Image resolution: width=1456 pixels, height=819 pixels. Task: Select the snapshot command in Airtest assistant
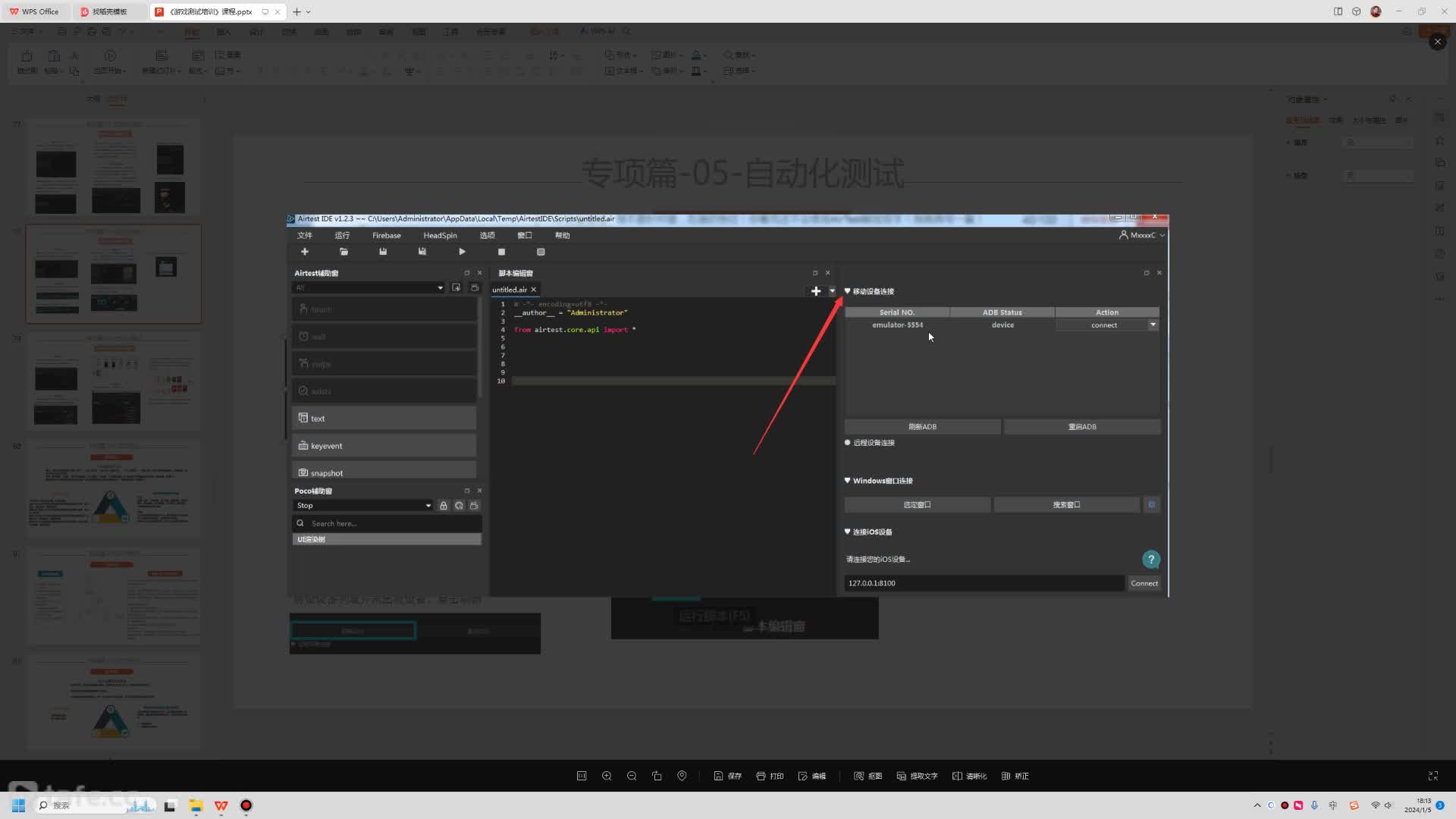384,470
